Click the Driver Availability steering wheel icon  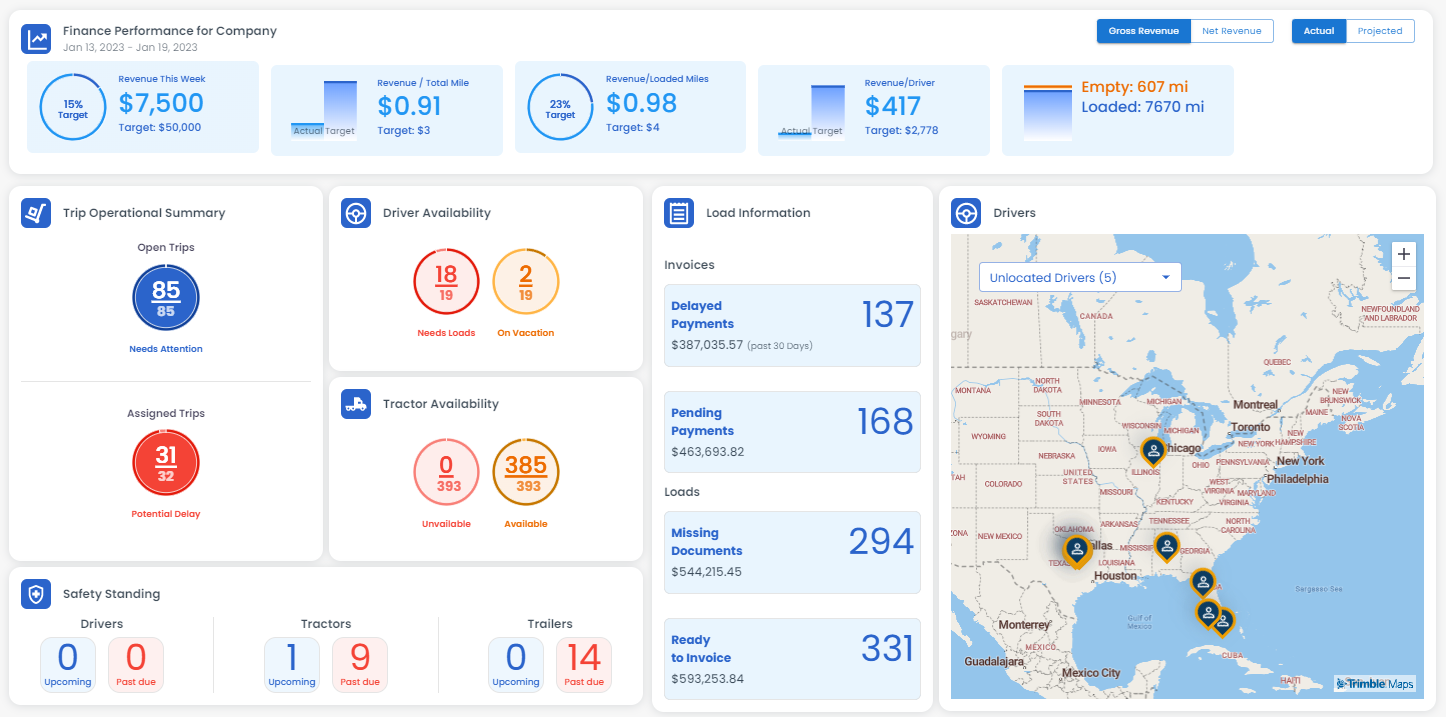(355, 213)
